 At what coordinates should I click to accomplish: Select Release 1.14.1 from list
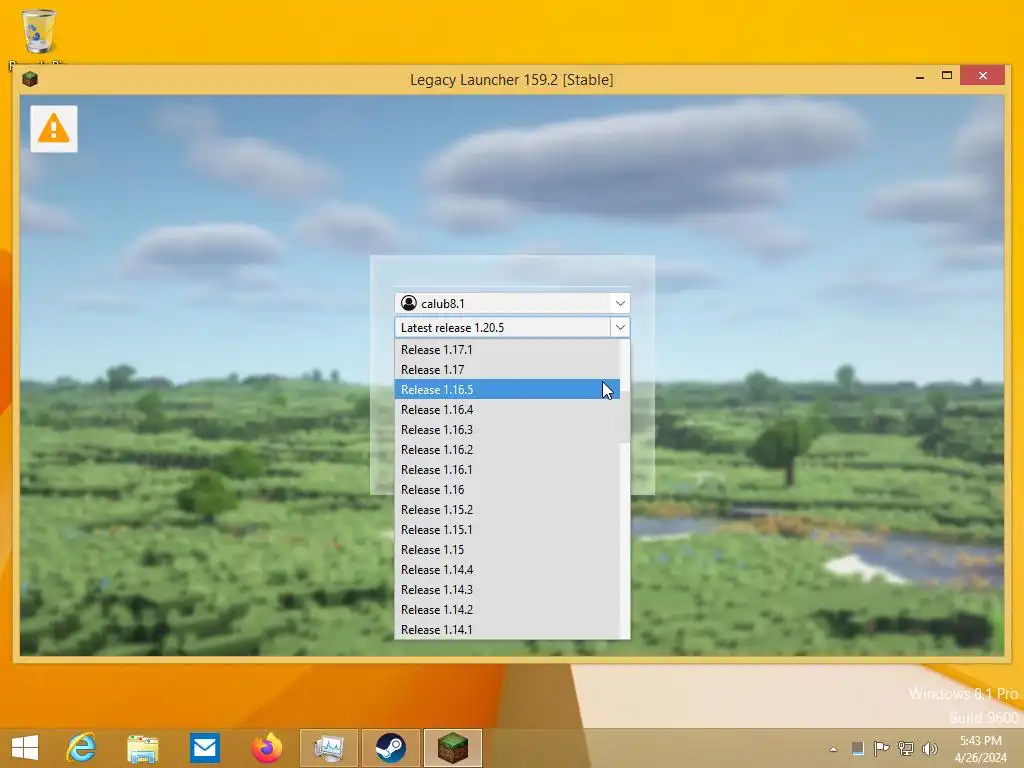[x=507, y=630]
